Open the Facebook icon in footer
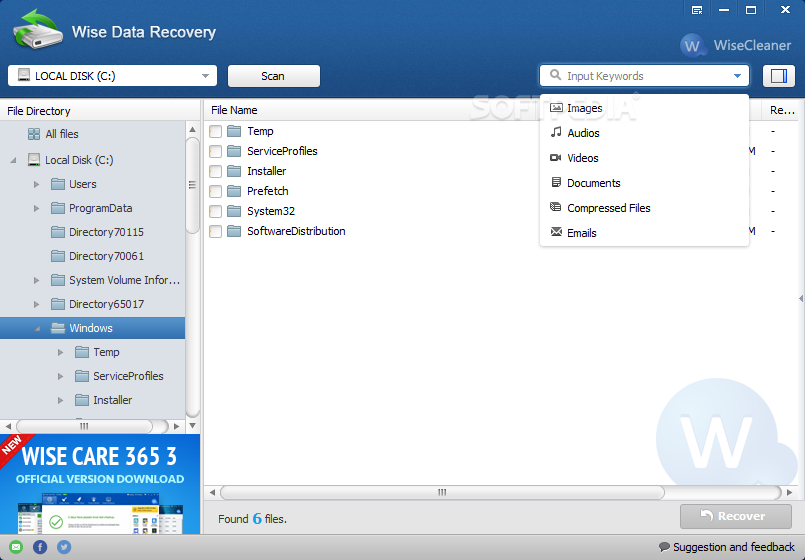 click(40, 547)
